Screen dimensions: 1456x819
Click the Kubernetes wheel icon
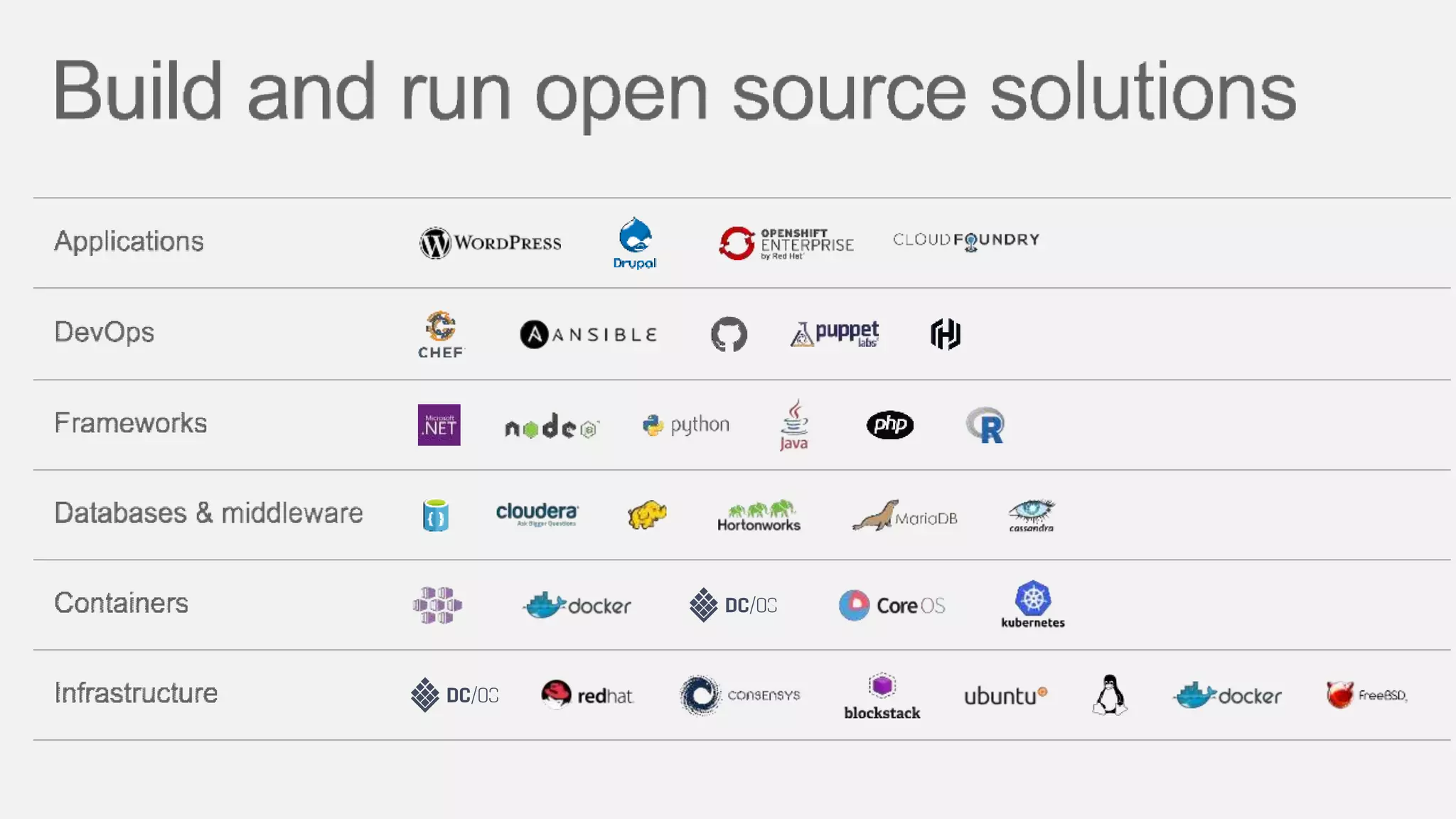point(1033,599)
